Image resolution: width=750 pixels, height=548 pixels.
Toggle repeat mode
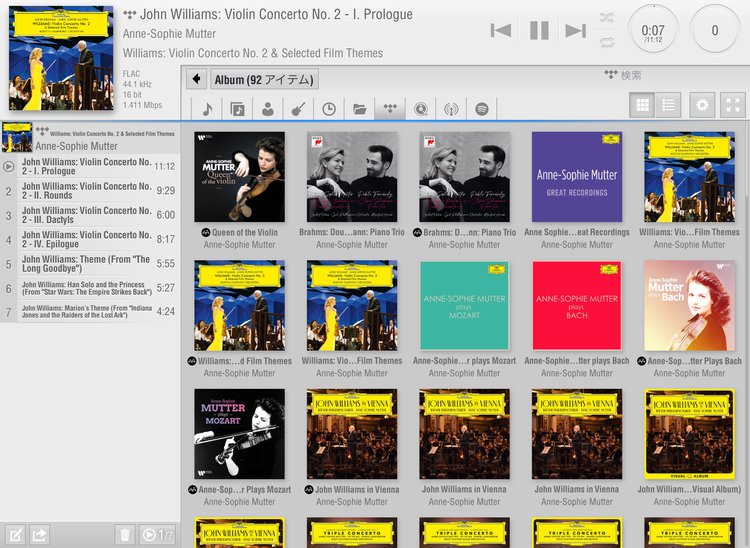coord(606,42)
